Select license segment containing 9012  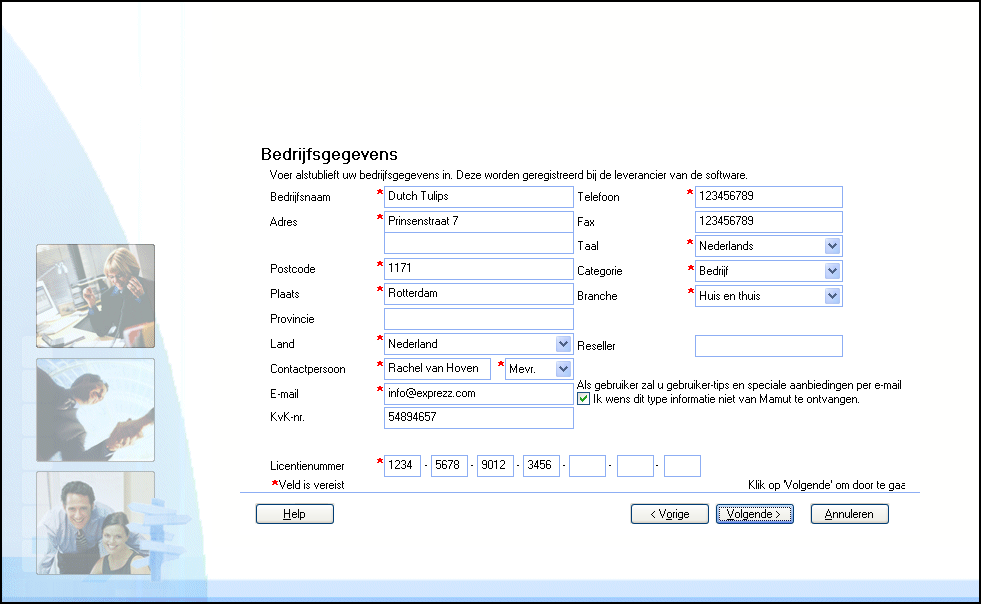tap(496, 466)
